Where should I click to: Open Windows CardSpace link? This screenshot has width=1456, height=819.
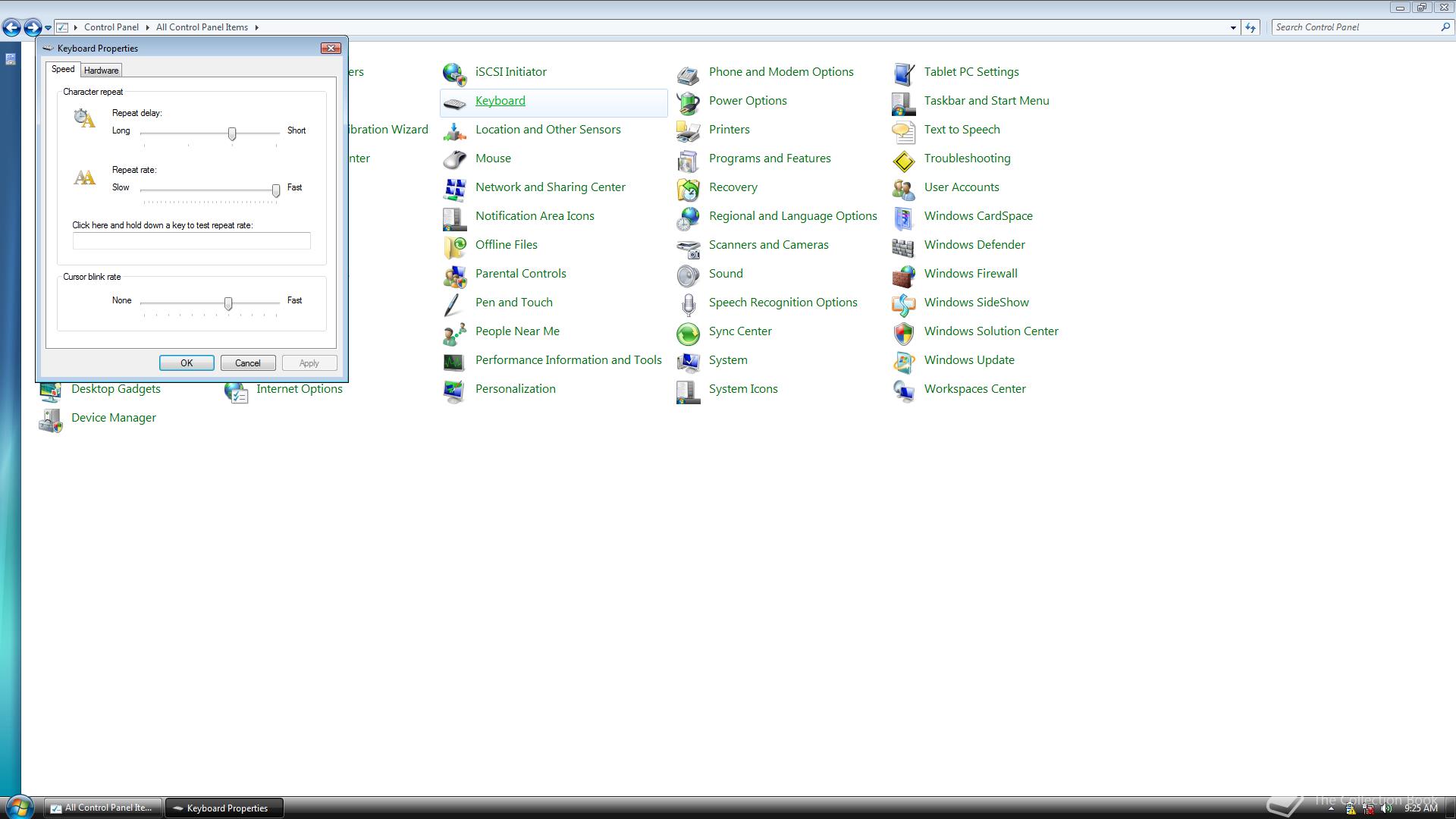tap(978, 215)
